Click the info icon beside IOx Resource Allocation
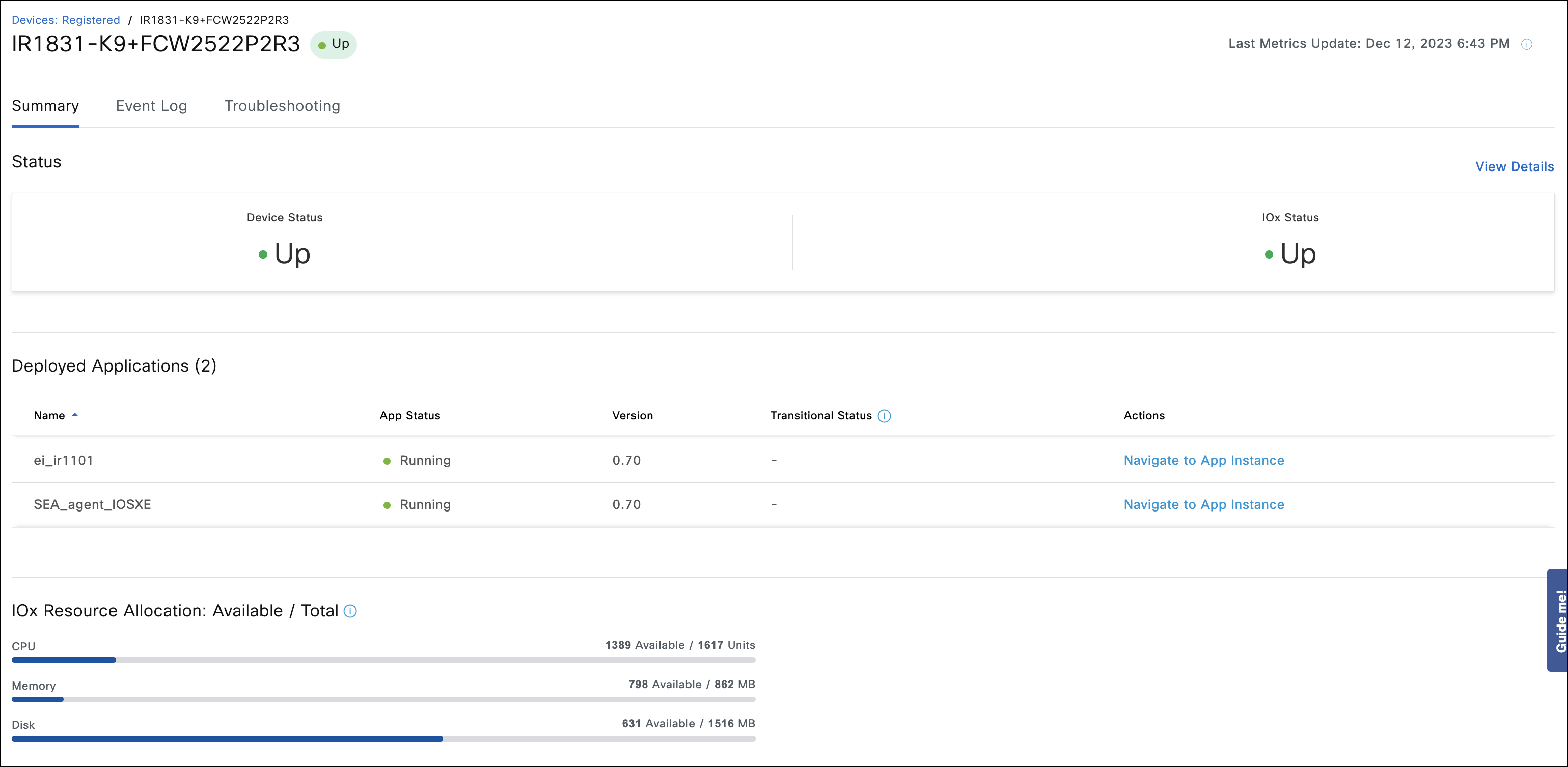 click(350, 611)
